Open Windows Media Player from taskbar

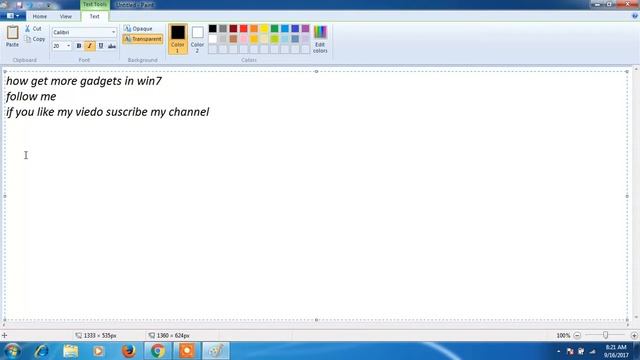[x=99, y=351]
